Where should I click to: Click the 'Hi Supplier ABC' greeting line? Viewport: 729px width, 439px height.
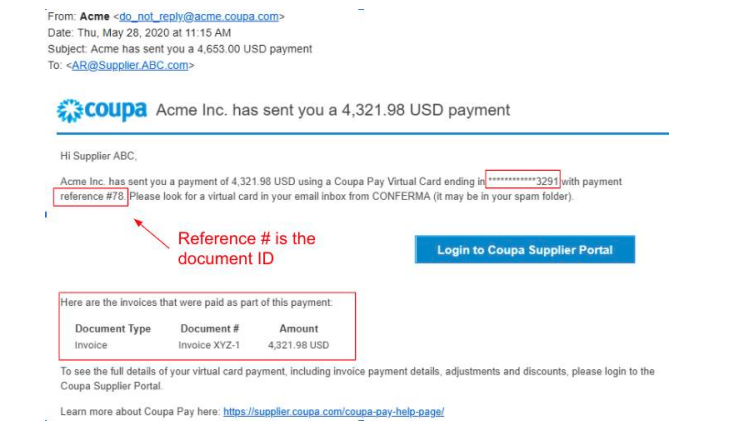coord(98,155)
